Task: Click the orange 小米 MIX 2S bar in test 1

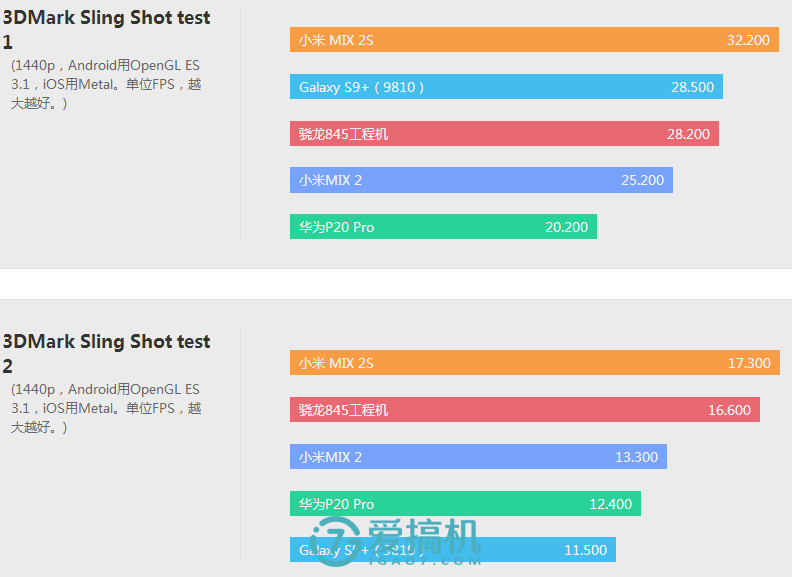Action: coord(534,39)
